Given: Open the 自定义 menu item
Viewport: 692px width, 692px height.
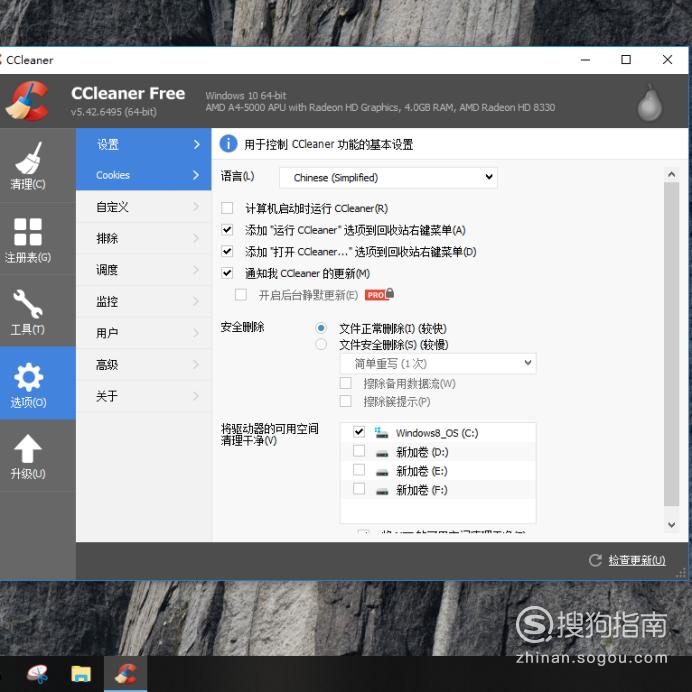Looking at the screenshot, I should pyautogui.click(x=143, y=207).
